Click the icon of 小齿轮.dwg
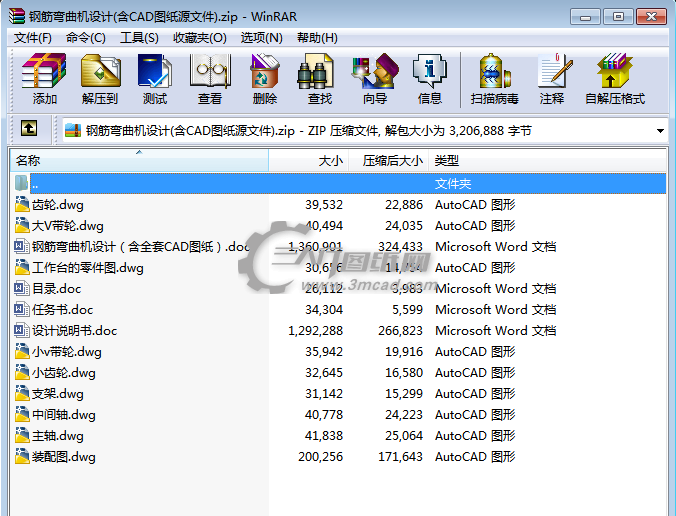The image size is (676, 516). 22,372
